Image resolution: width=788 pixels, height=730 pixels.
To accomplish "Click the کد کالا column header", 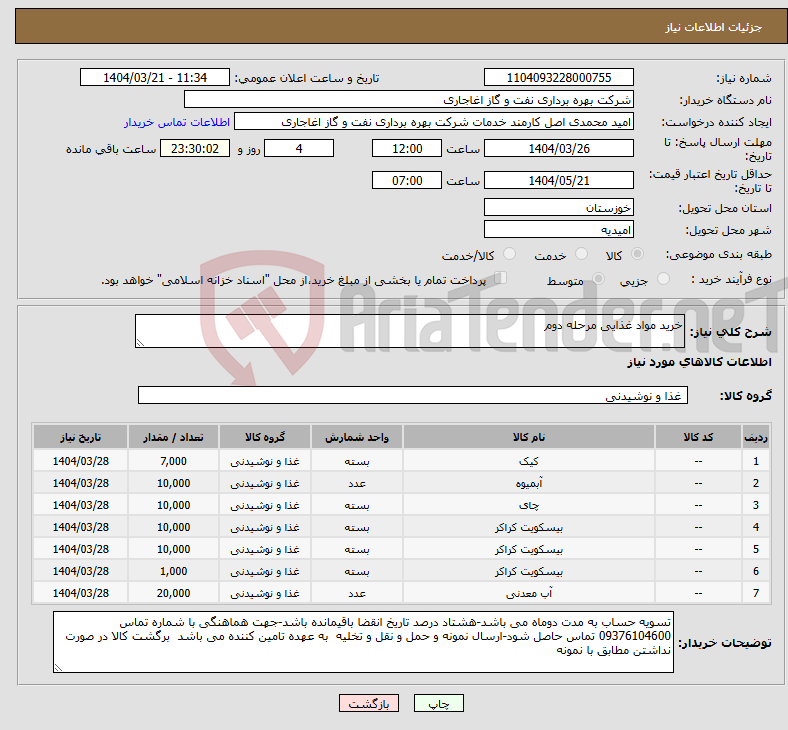I will tap(698, 437).
